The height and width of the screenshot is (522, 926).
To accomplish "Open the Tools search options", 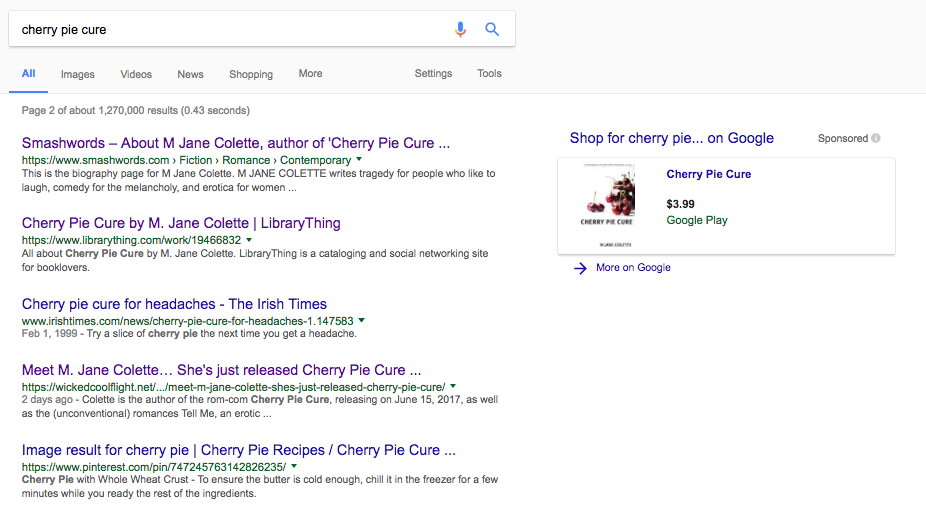I will [489, 74].
